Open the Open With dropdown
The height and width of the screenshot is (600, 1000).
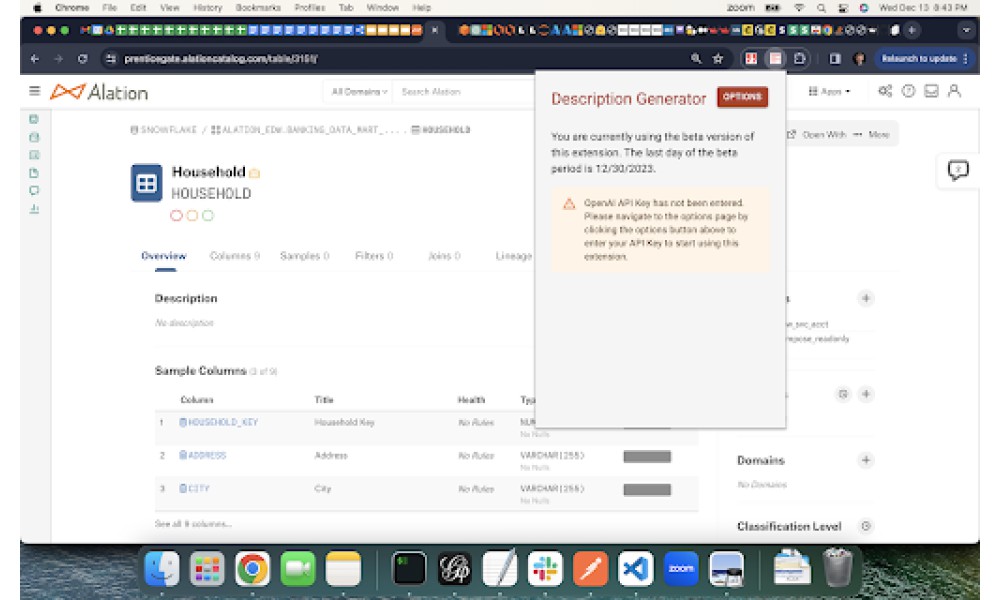[x=816, y=135]
